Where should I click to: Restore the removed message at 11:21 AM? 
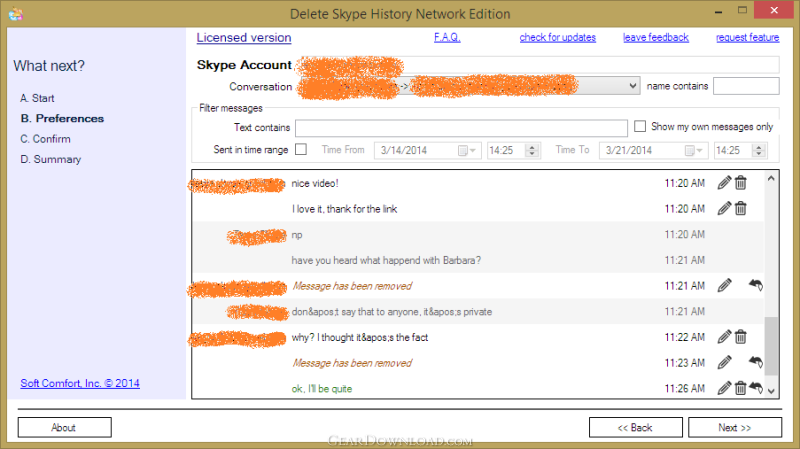(x=756, y=285)
